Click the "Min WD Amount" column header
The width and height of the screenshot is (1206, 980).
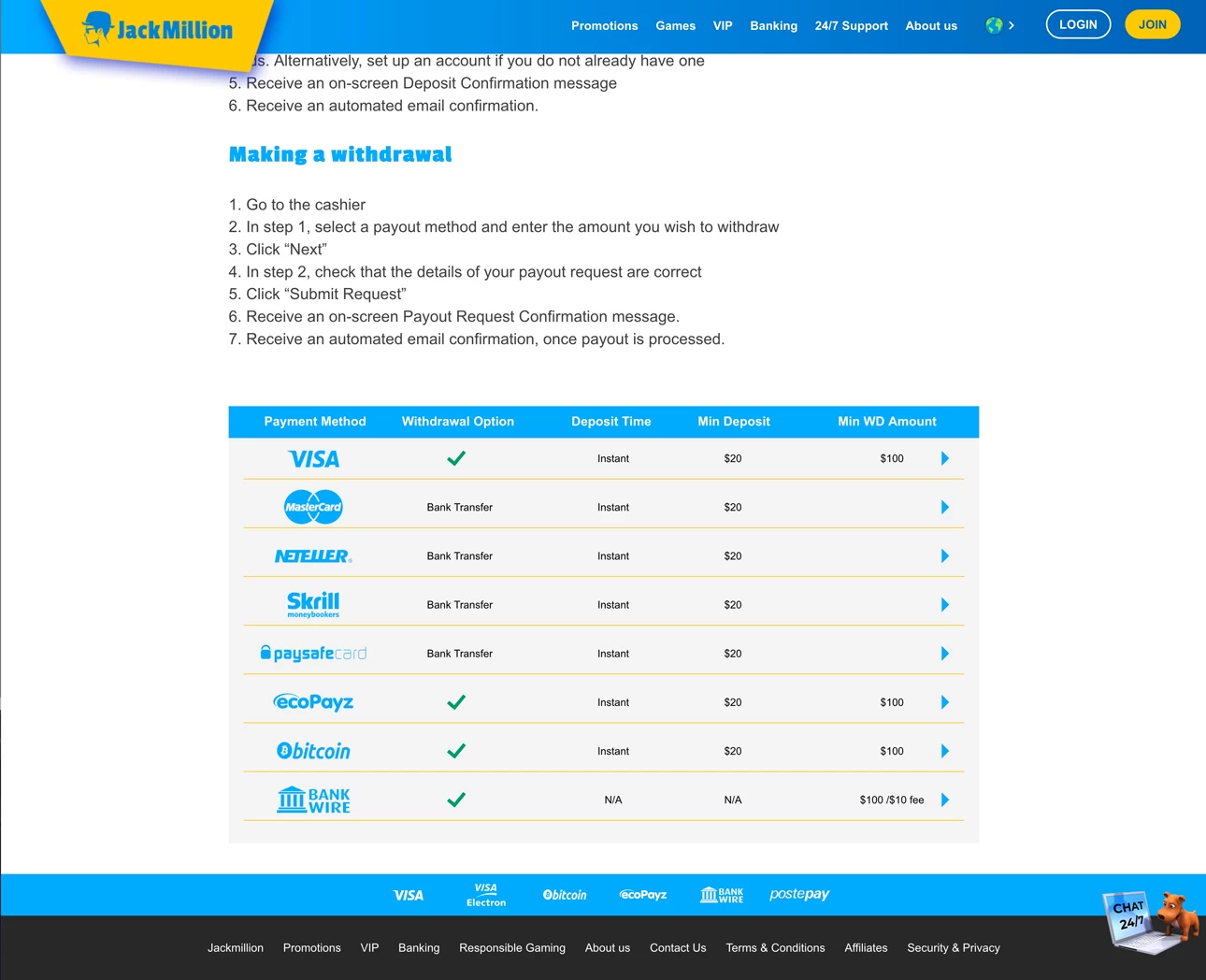(x=887, y=422)
